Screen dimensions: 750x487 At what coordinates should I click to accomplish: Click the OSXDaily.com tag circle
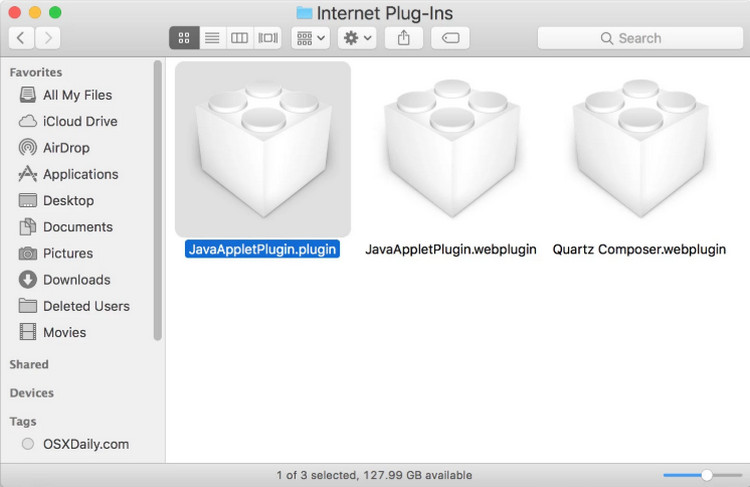(28, 444)
